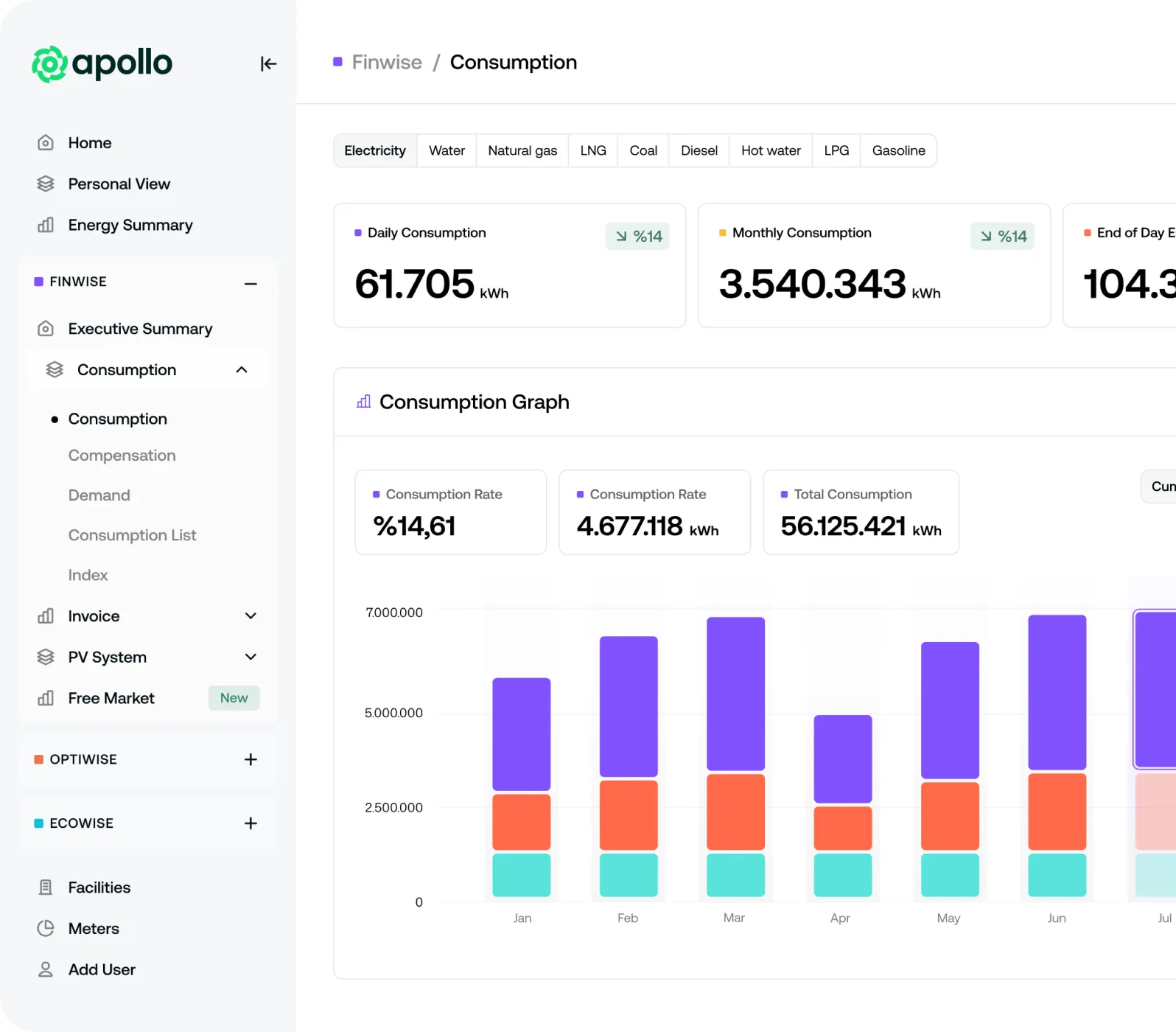This screenshot has width=1176, height=1032.
Task: Select the Water tab
Action: (x=447, y=151)
